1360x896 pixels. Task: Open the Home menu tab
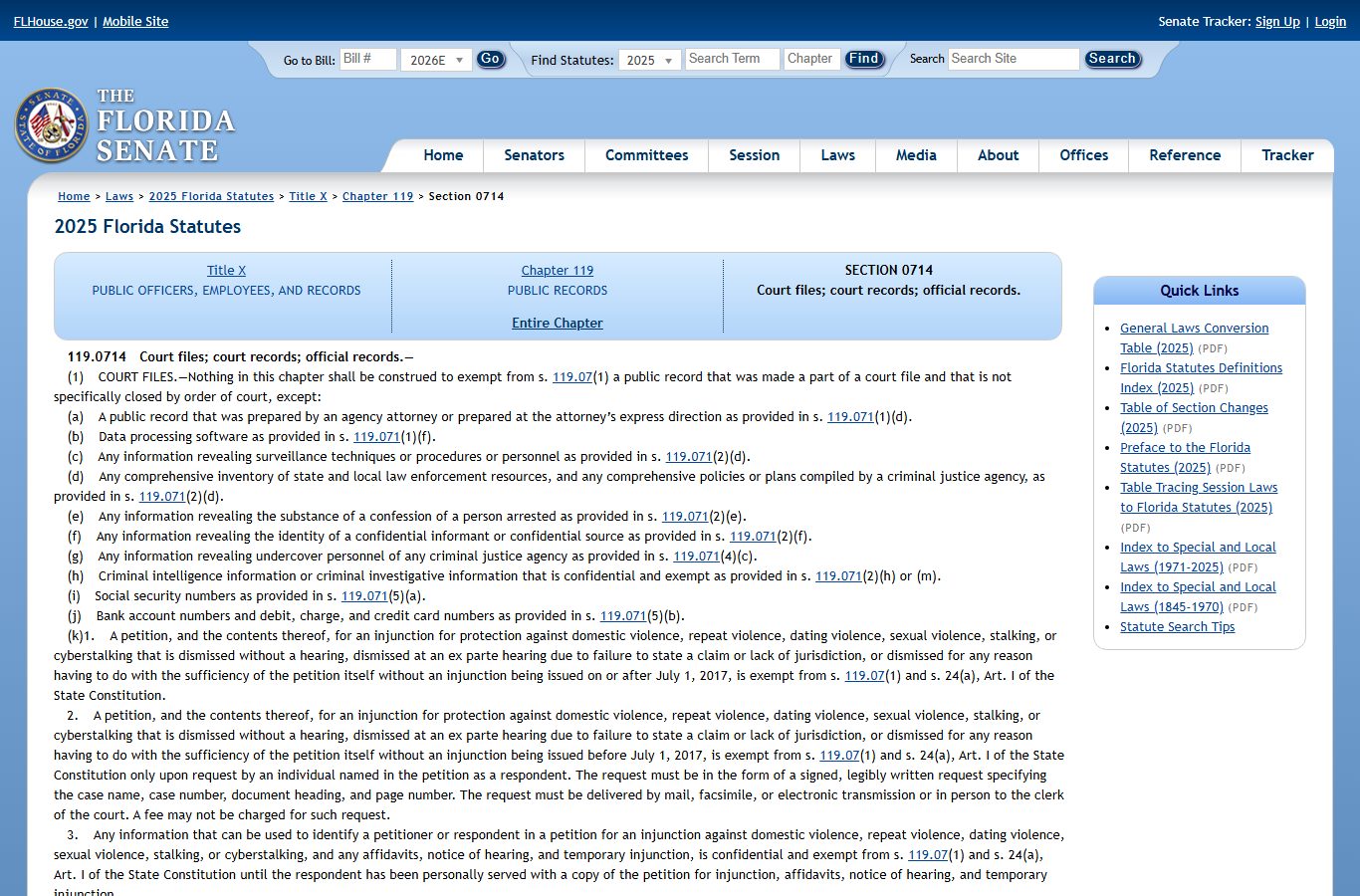coord(443,155)
